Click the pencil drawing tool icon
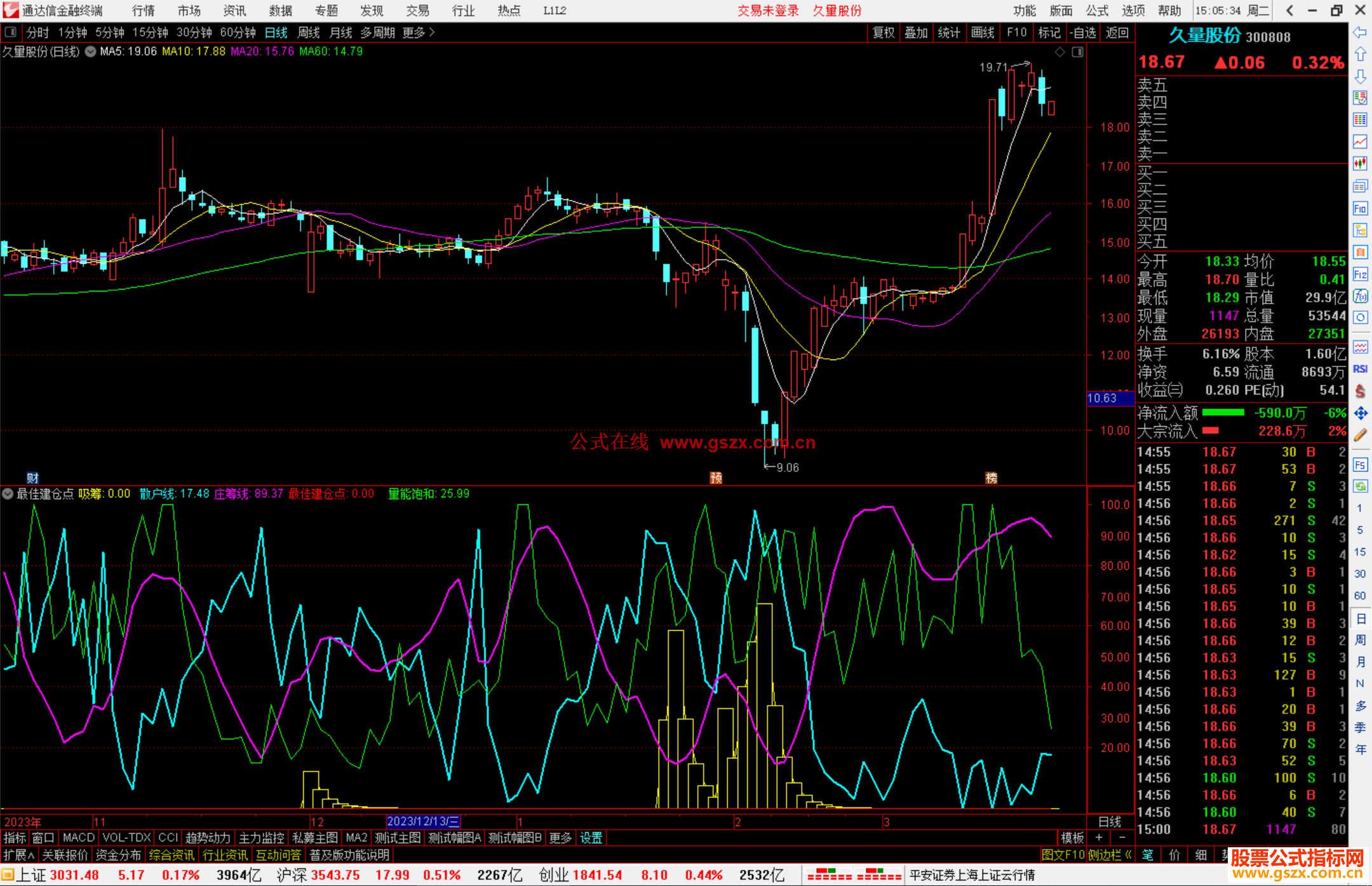1372x886 pixels. (x=1360, y=435)
